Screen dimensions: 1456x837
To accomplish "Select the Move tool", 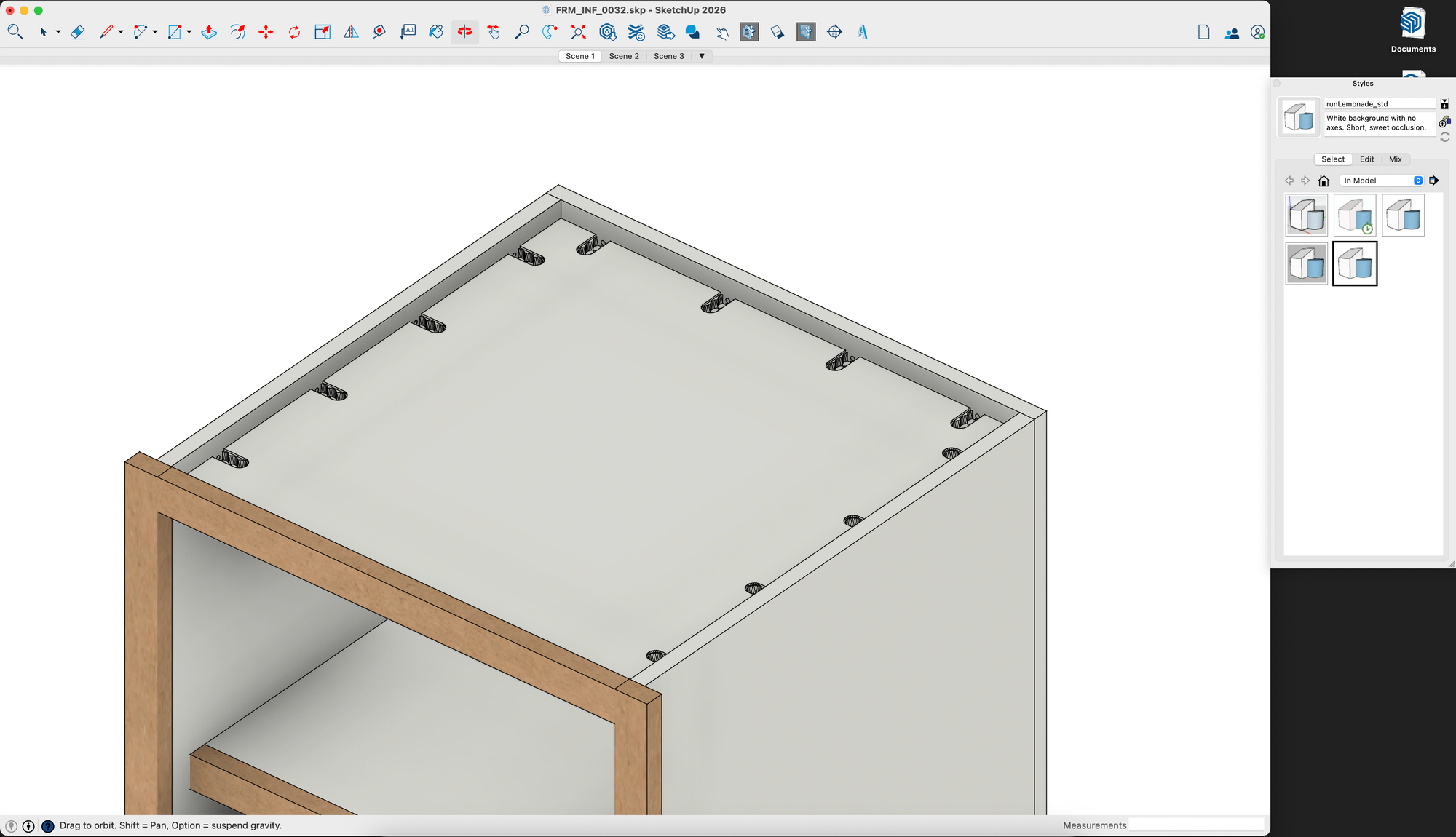I will (266, 32).
